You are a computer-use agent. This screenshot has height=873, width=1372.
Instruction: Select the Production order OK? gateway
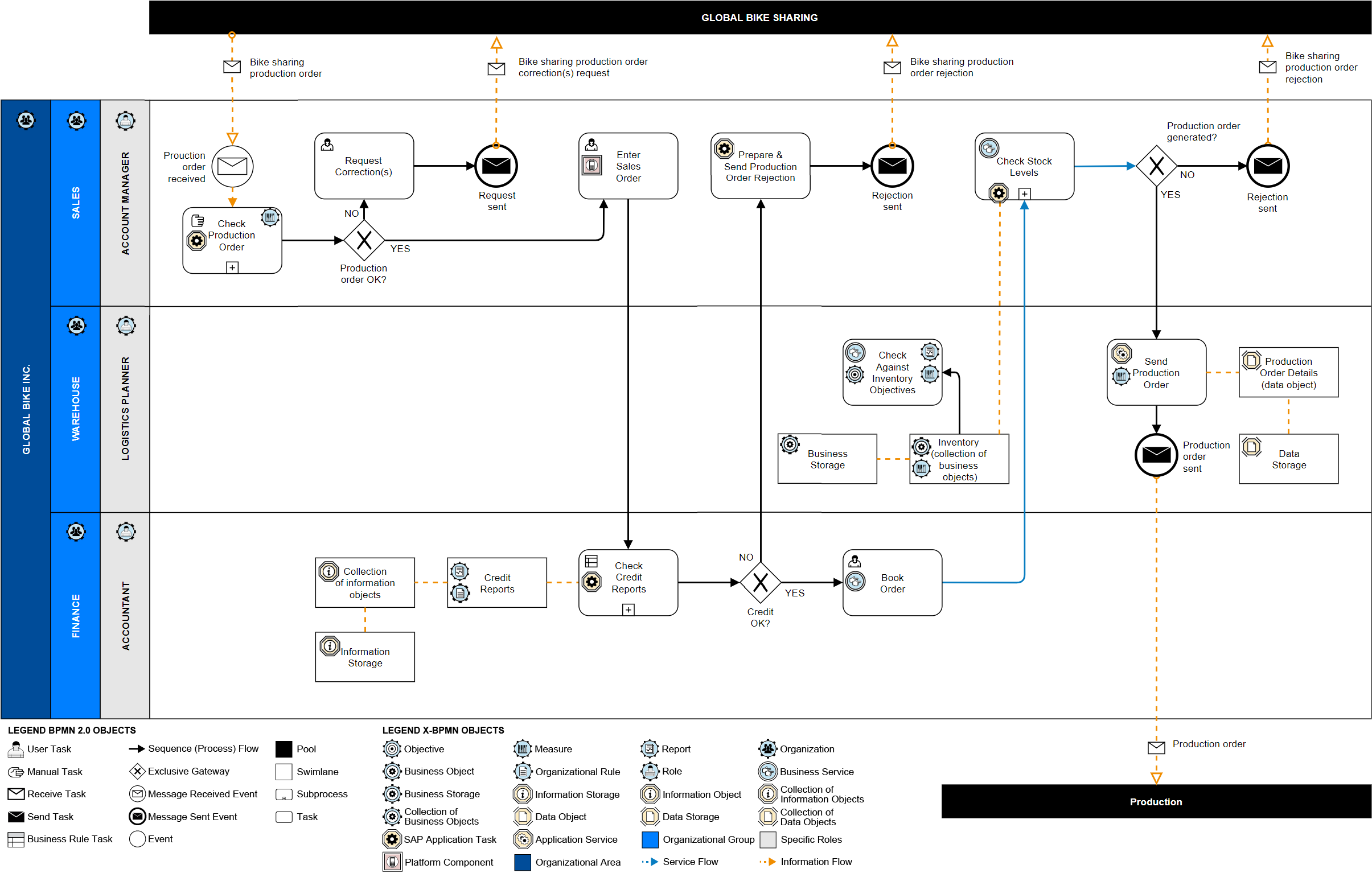pyautogui.click(x=364, y=240)
